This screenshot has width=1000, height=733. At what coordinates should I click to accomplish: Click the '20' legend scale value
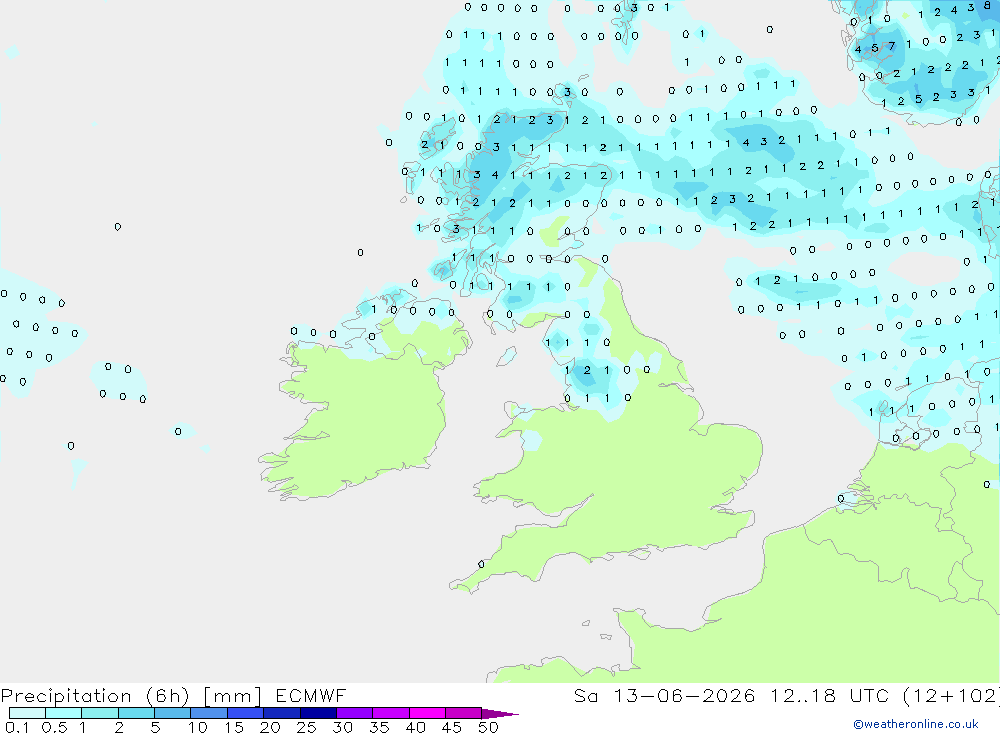point(270,727)
